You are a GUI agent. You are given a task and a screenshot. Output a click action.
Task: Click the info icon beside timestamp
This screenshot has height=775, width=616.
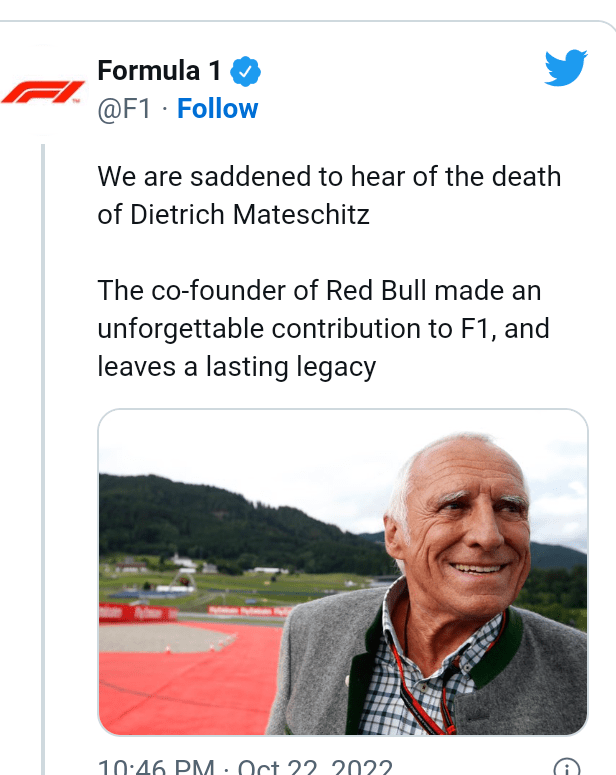pyautogui.click(x=567, y=768)
